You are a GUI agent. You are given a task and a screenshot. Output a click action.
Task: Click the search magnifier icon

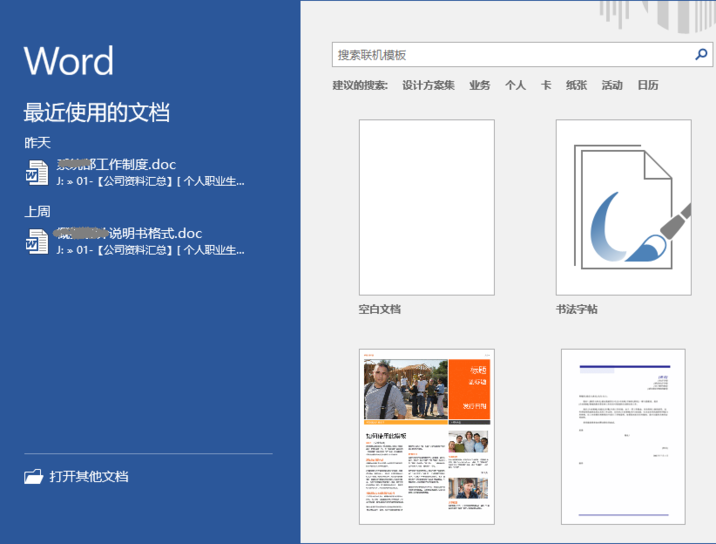tap(701, 55)
